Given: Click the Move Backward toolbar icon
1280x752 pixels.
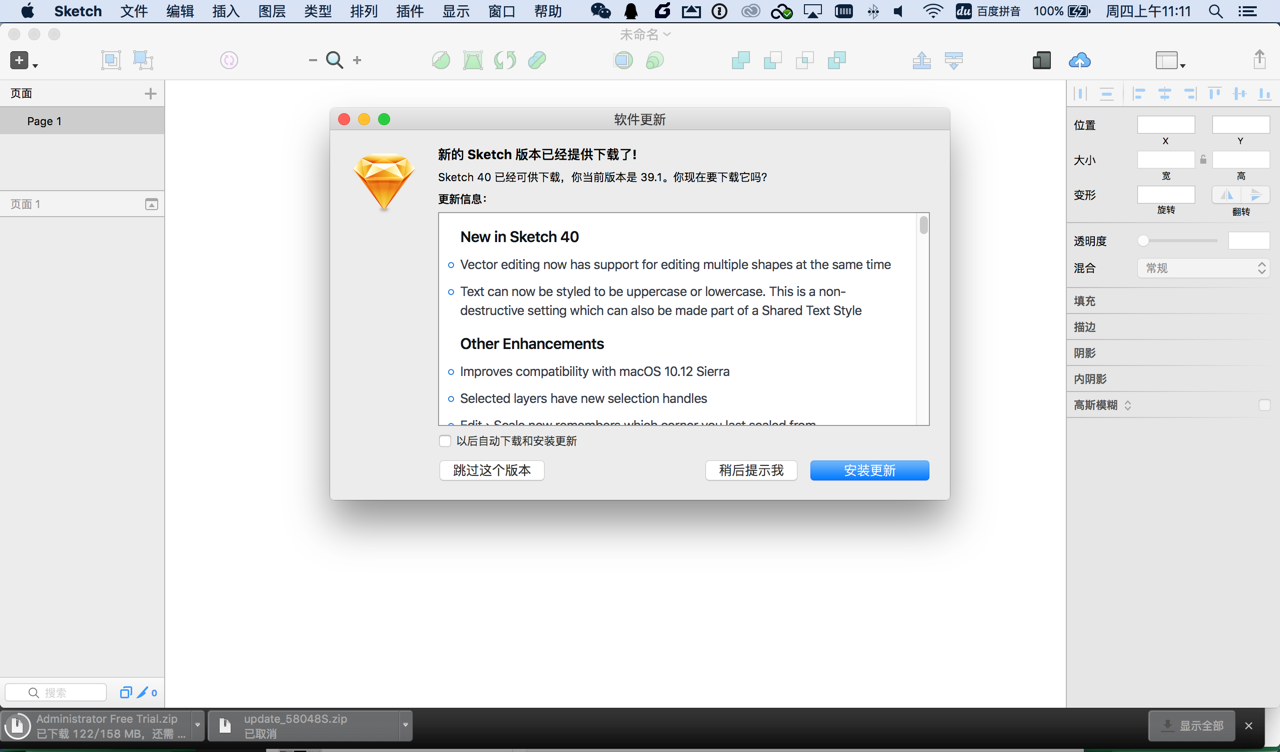Looking at the screenshot, I should pos(954,61).
